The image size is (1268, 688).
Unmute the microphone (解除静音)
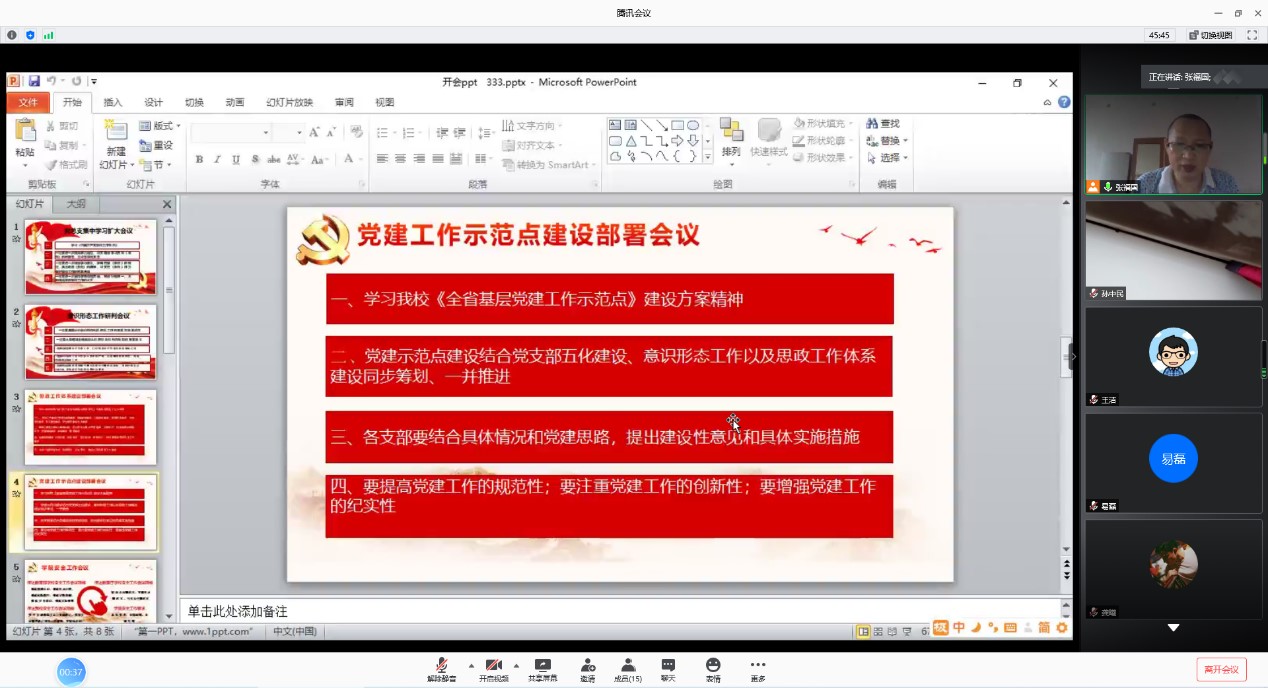point(441,667)
